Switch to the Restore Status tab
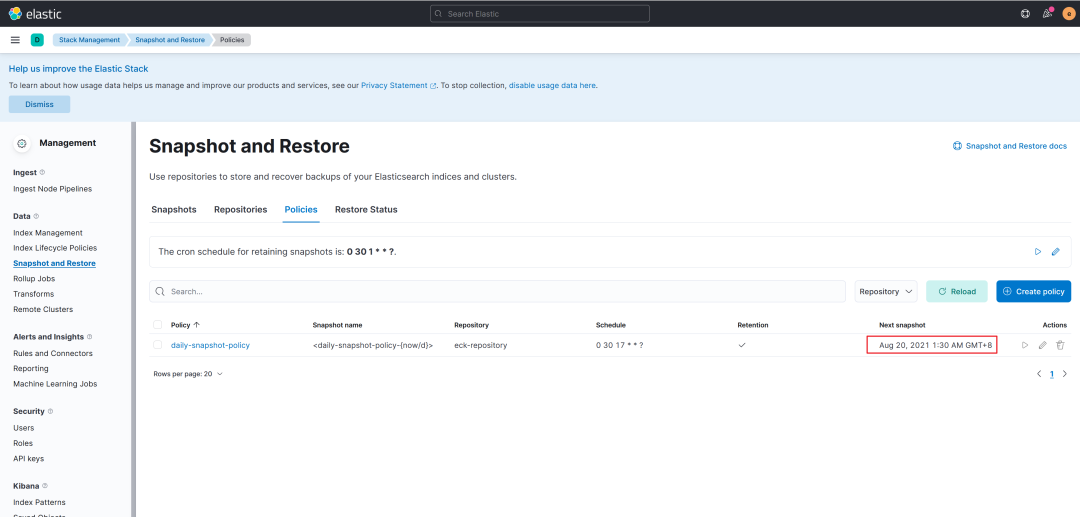This screenshot has width=1080, height=517. click(366, 209)
